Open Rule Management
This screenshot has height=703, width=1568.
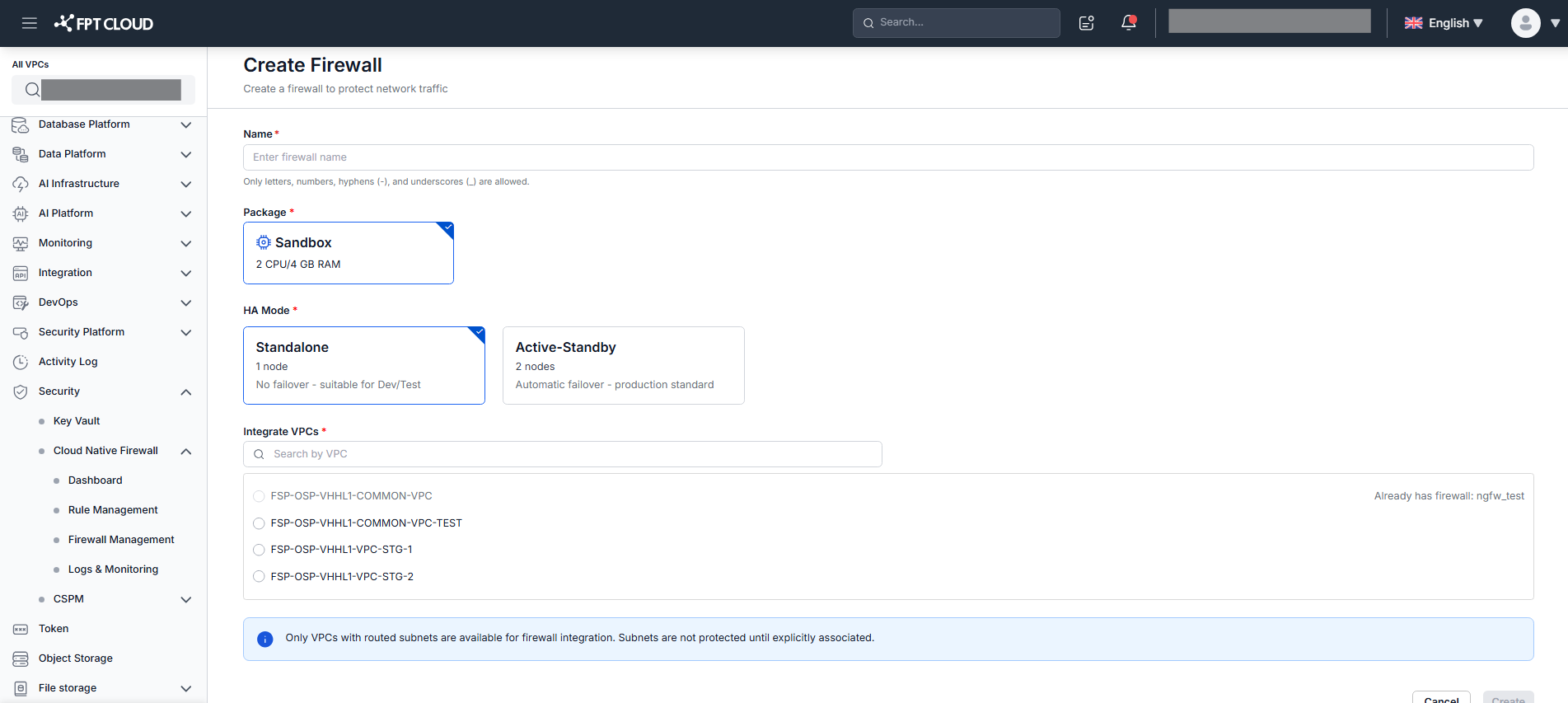point(113,510)
